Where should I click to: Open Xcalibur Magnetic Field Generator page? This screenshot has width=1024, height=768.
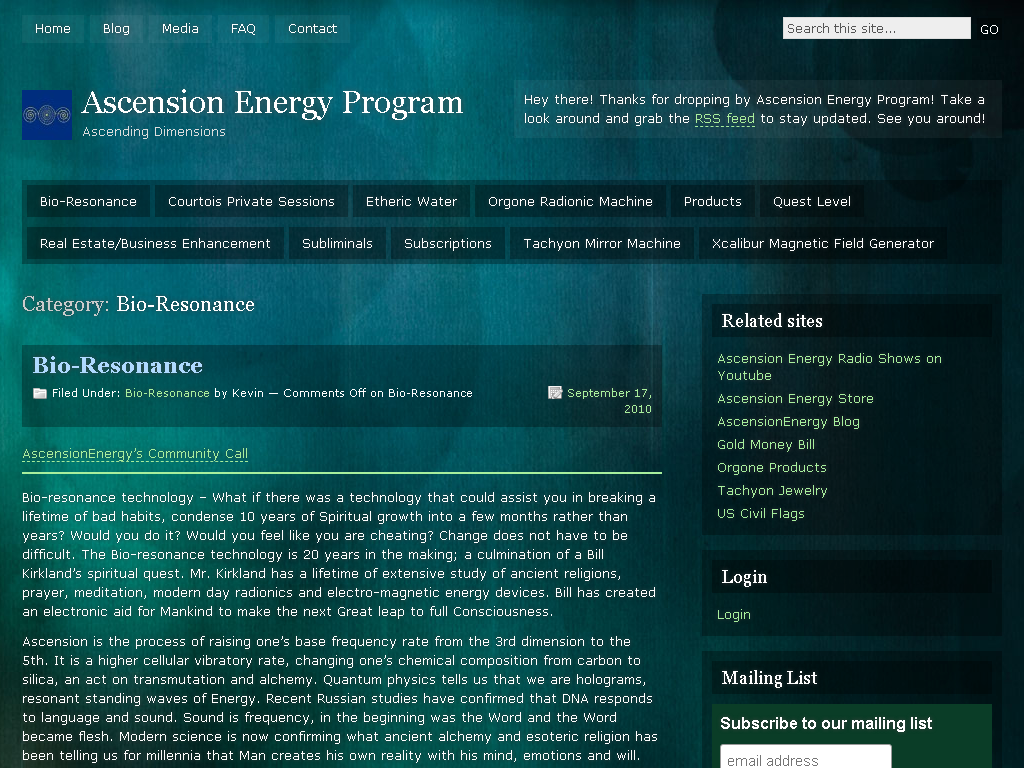pyautogui.click(x=823, y=243)
